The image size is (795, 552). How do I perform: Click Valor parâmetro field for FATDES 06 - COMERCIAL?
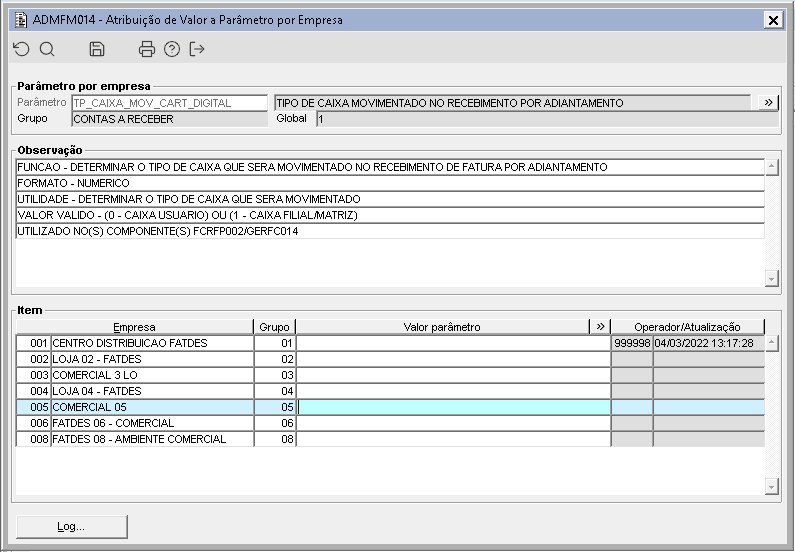click(454, 423)
